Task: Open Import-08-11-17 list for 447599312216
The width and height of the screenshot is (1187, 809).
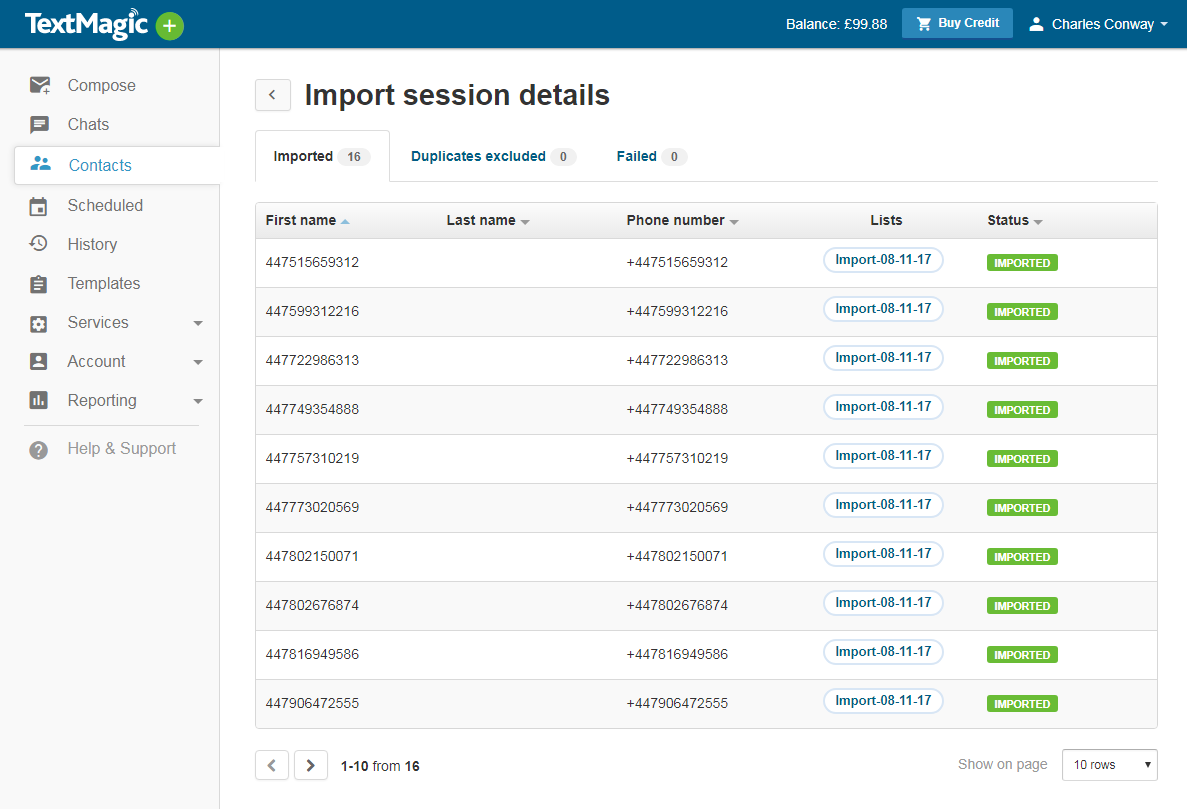Action: [x=883, y=309]
